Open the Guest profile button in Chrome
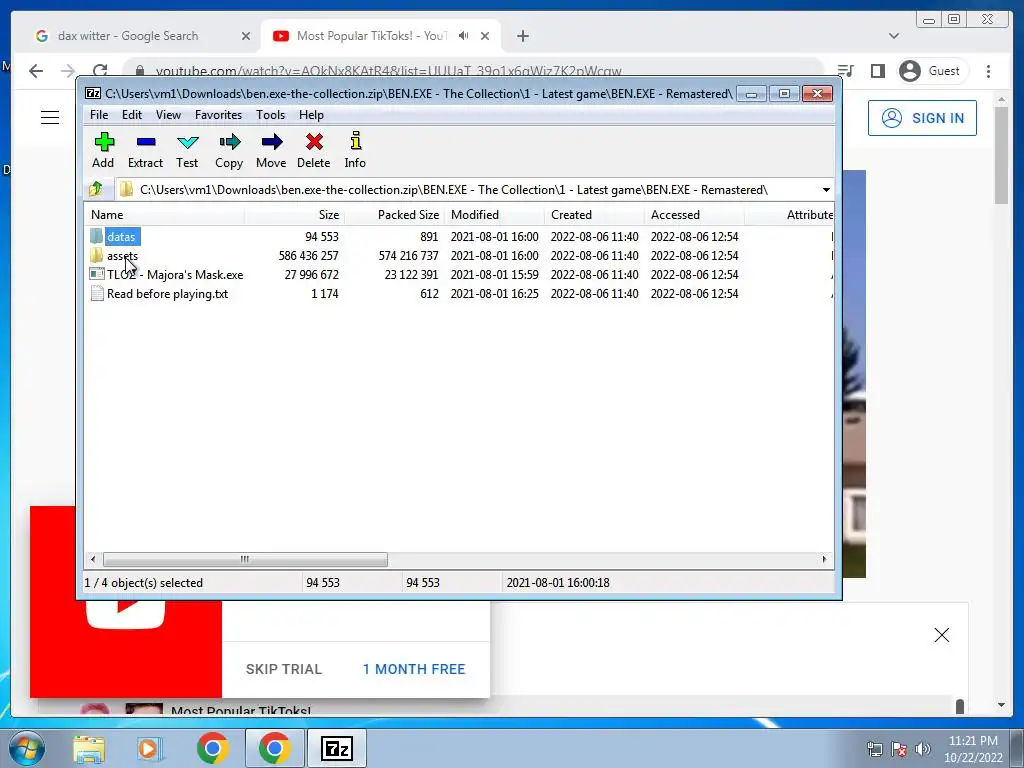Screen dimensions: 1024x768 click(931, 71)
